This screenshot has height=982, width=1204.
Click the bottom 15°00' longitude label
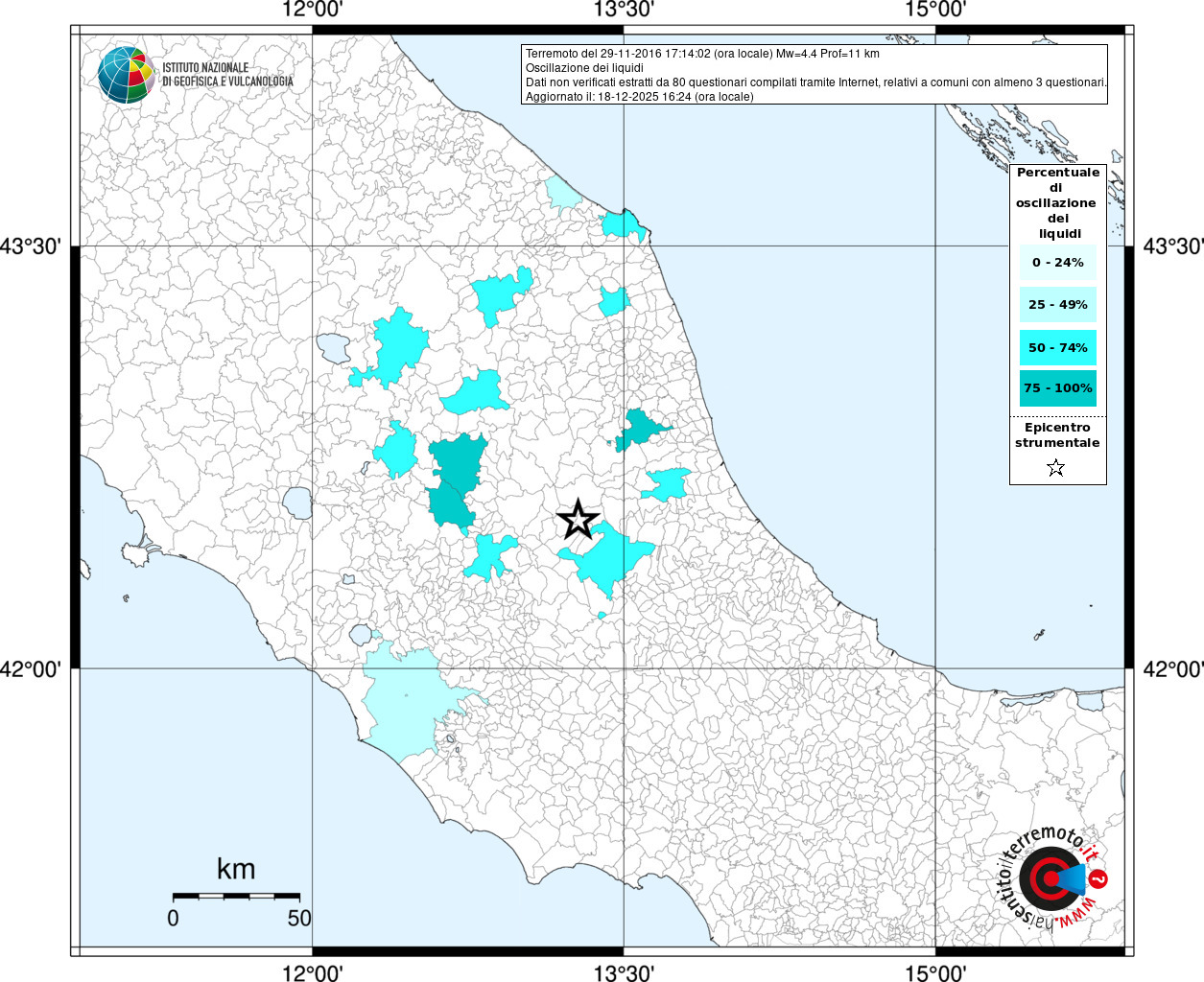coord(935,972)
